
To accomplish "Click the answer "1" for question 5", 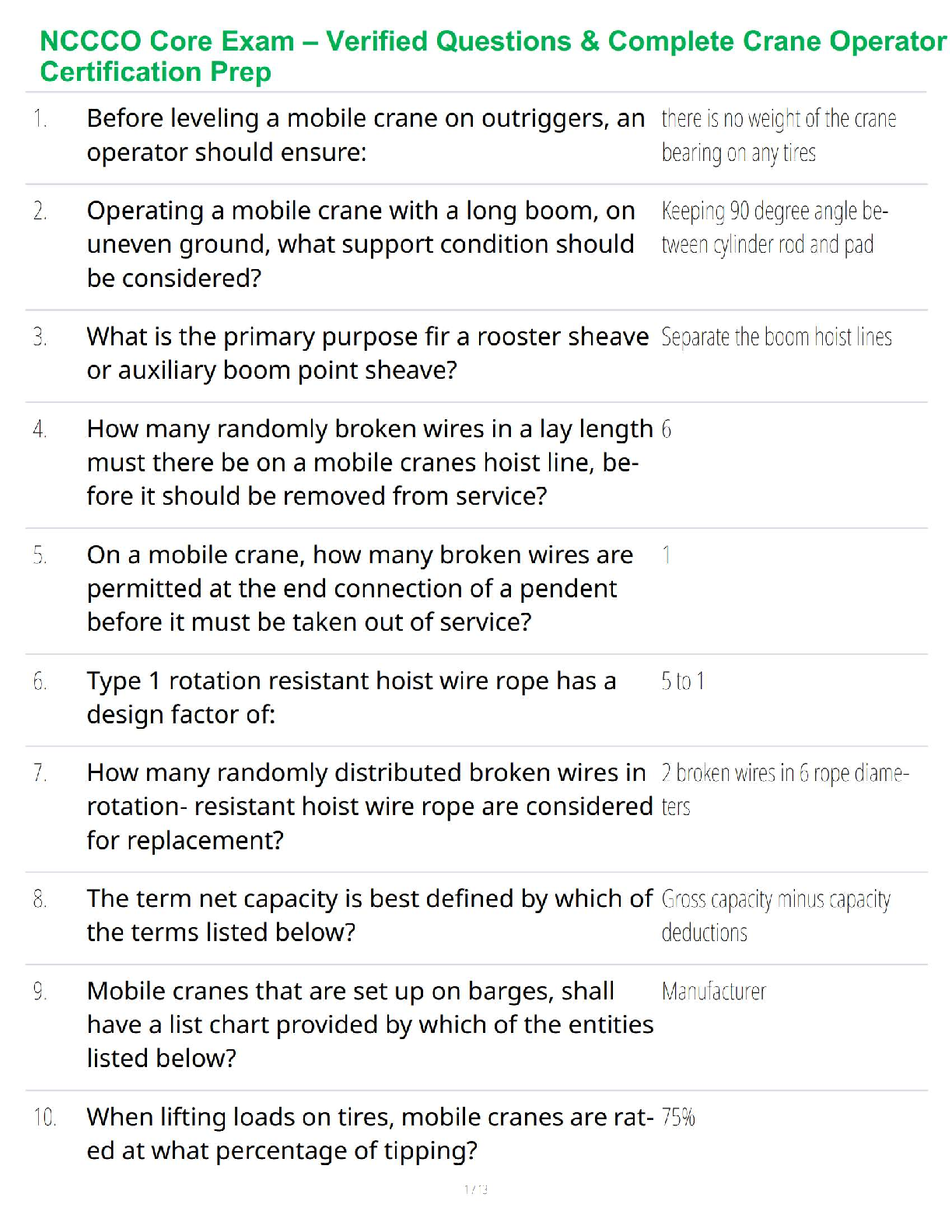I will (x=667, y=555).
